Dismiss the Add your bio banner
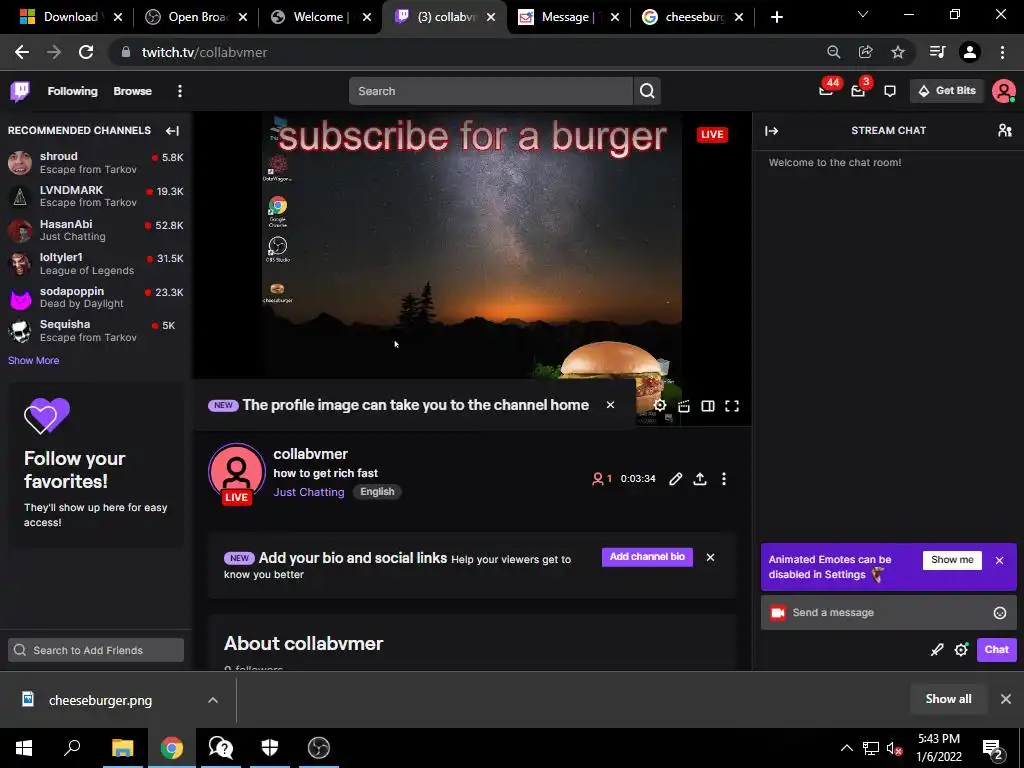Screen dimensions: 1024x768 [711, 557]
